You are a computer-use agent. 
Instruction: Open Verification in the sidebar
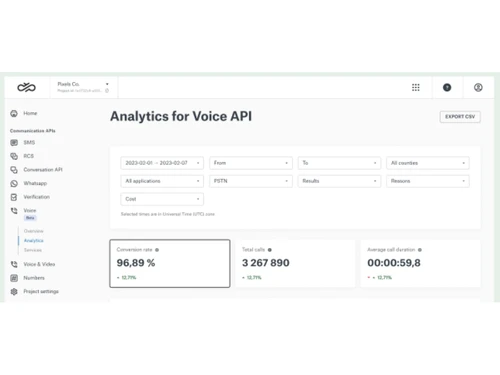pyautogui.click(x=36, y=197)
